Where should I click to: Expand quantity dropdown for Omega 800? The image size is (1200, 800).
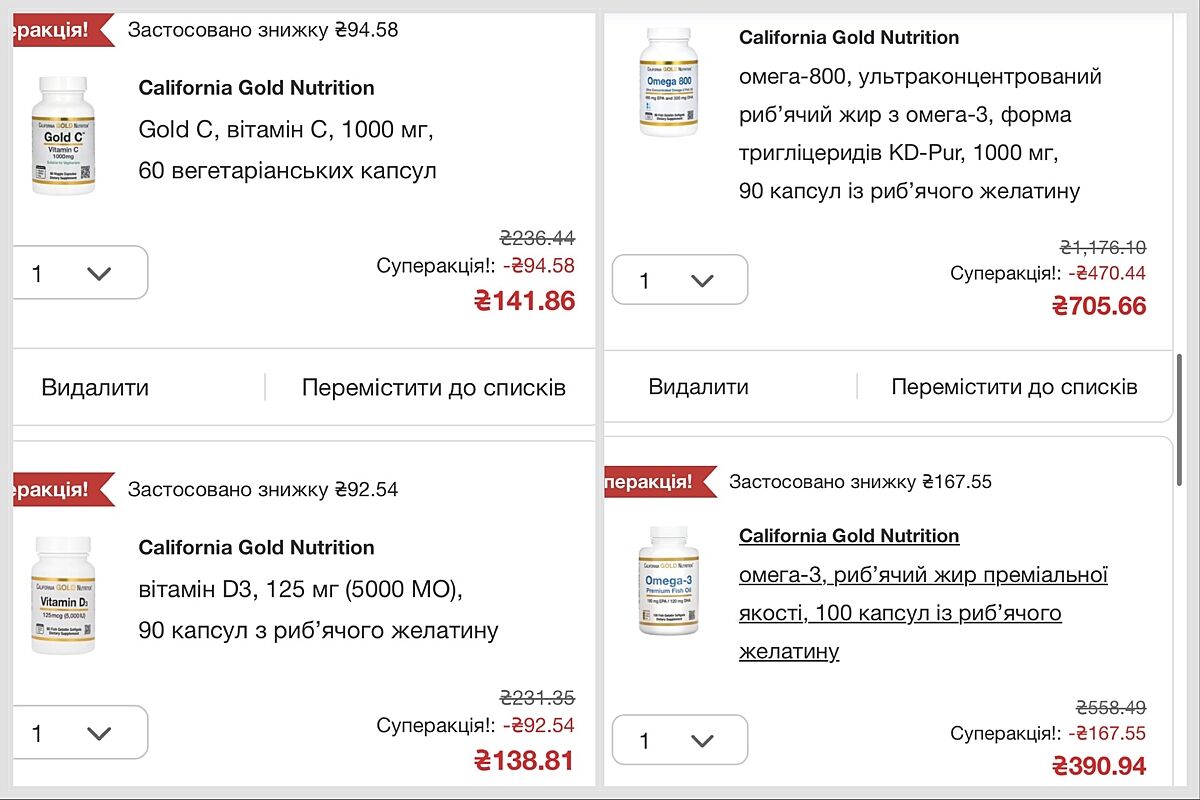pos(680,280)
